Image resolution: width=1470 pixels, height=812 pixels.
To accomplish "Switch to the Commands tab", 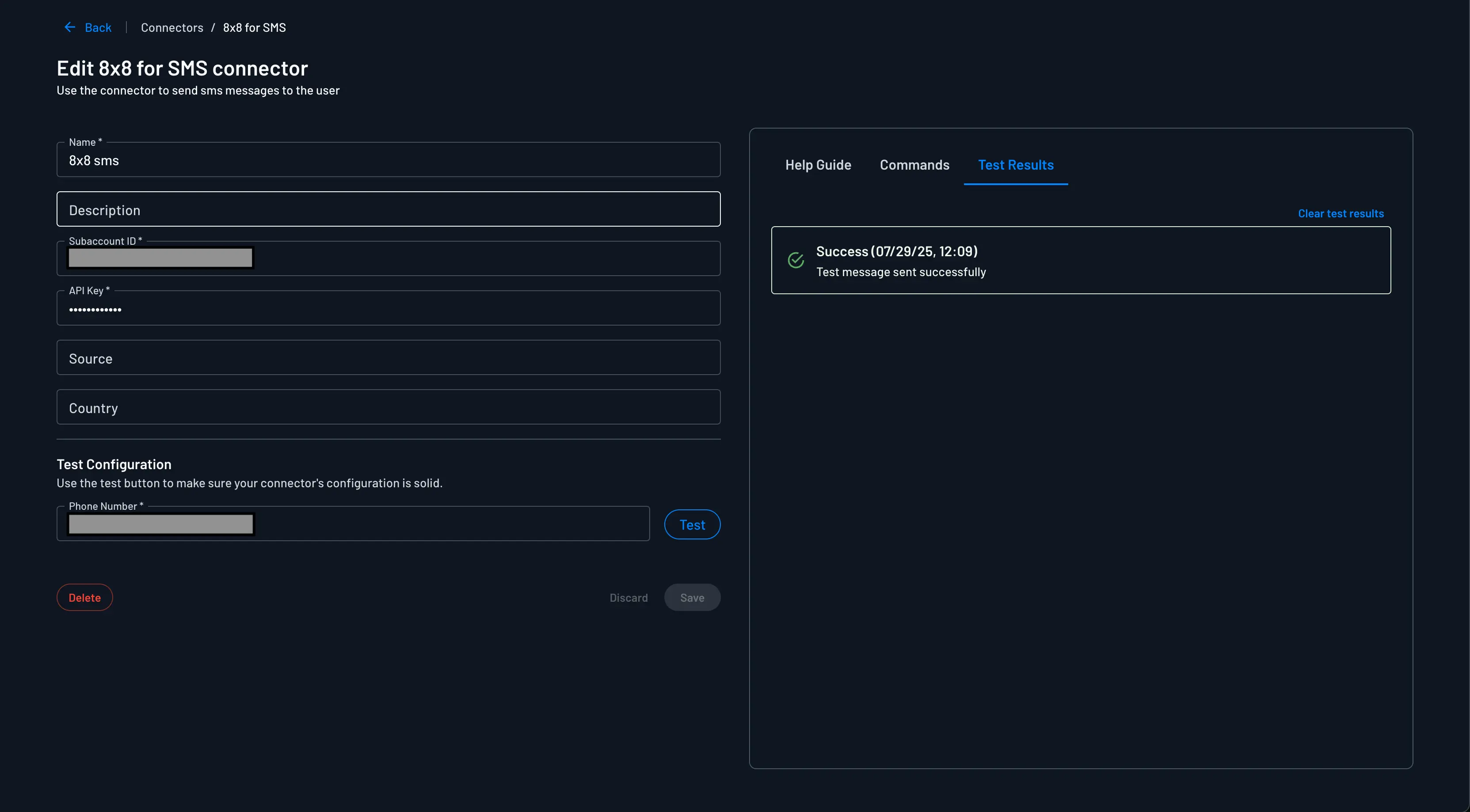I will point(914,165).
